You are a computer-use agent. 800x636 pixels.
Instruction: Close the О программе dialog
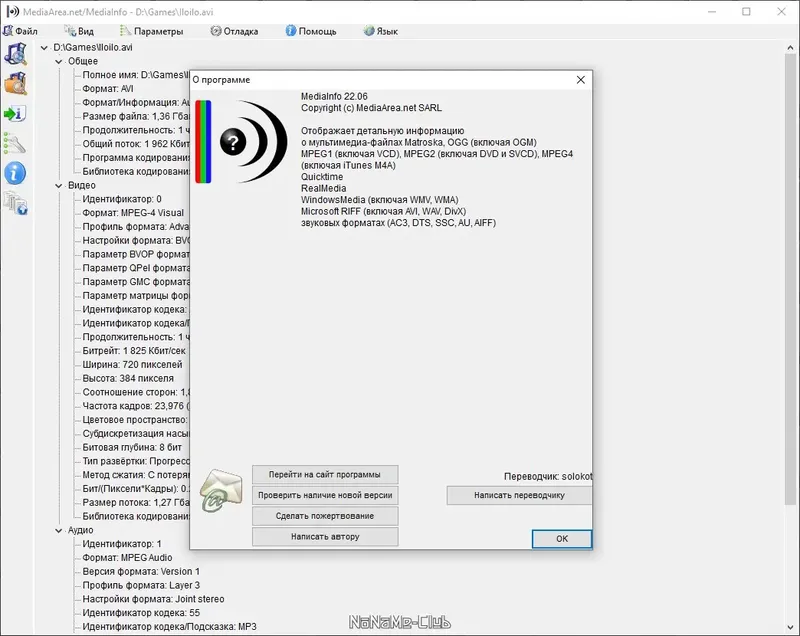[x=581, y=80]
